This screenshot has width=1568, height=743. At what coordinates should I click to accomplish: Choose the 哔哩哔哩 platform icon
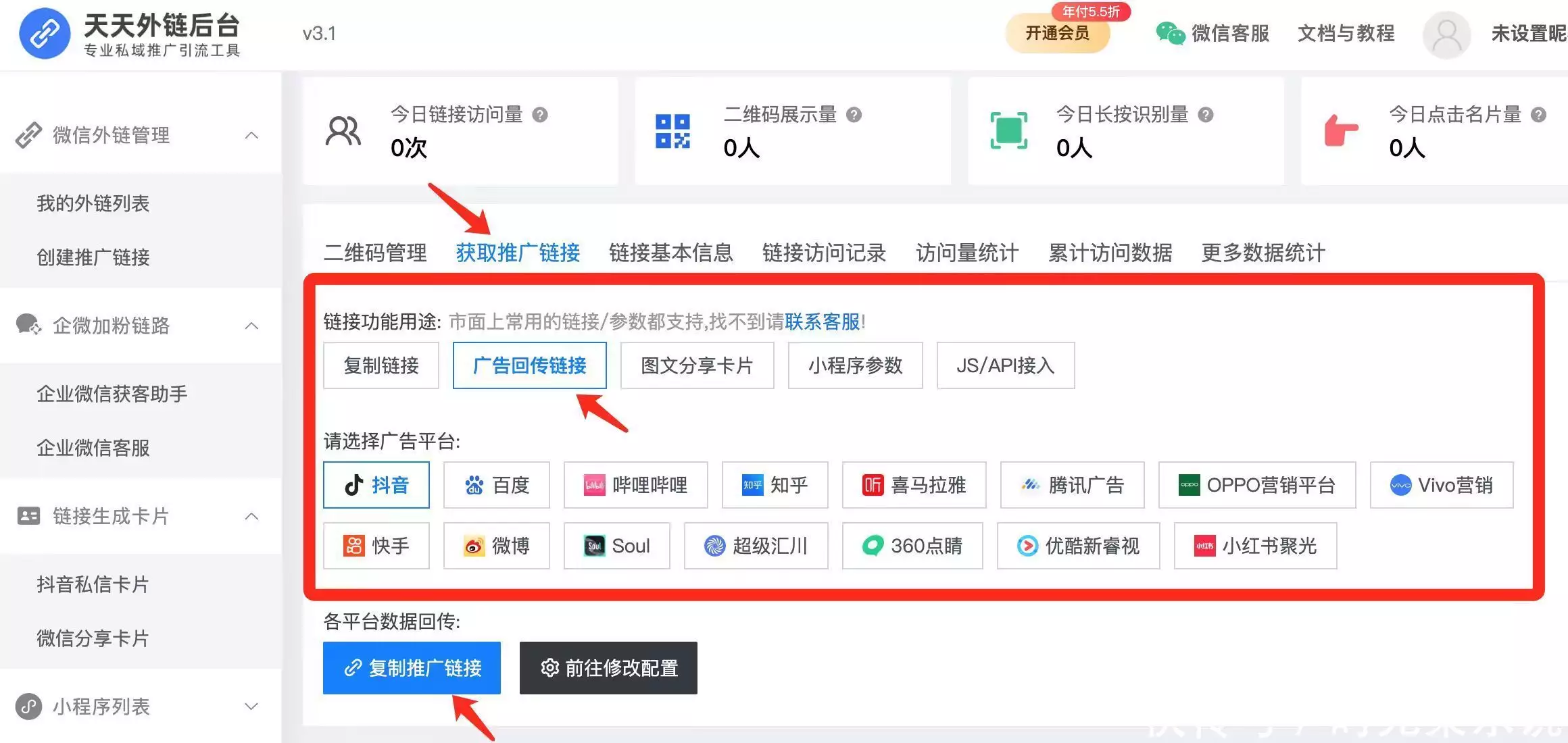[635, 485]
